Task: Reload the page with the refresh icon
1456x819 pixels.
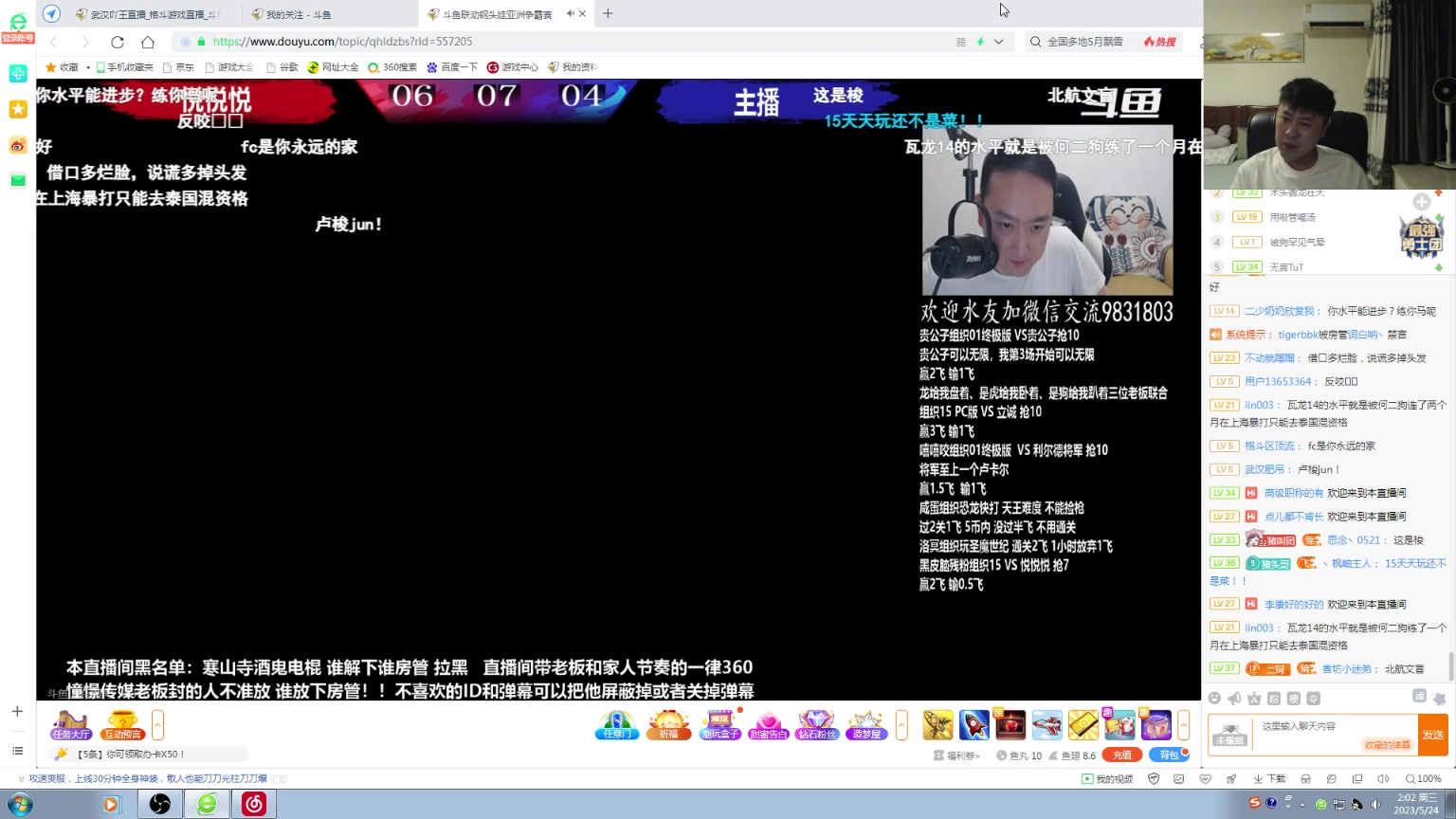Action: (x=118, y=42)
